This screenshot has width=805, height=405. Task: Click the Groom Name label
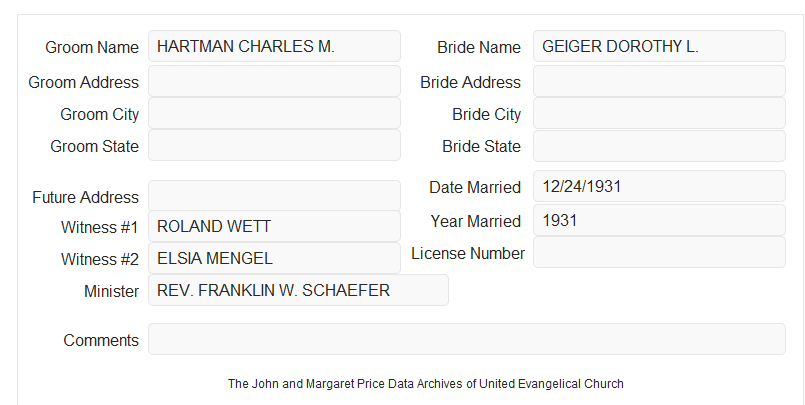(x=92, y=47)
